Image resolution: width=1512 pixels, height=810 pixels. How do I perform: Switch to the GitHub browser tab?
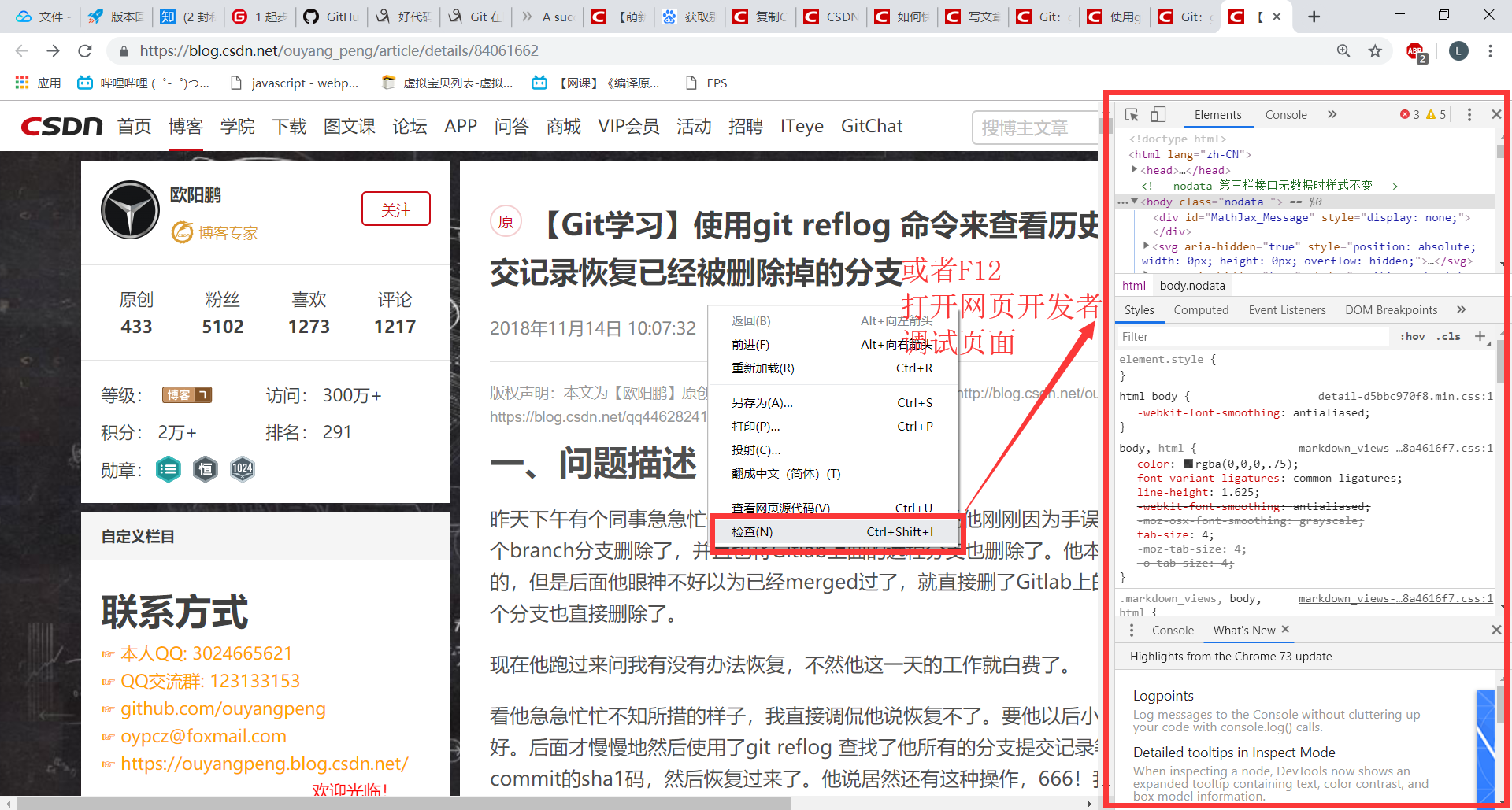click(331, 17)
